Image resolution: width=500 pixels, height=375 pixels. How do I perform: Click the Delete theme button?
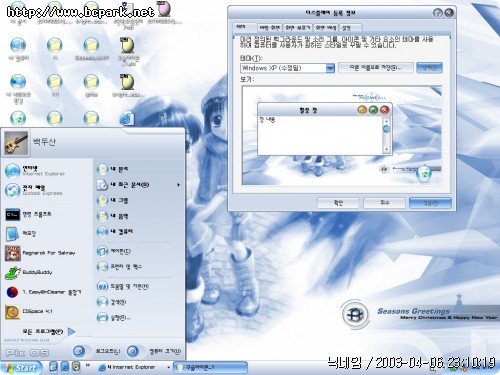[429, 68]
